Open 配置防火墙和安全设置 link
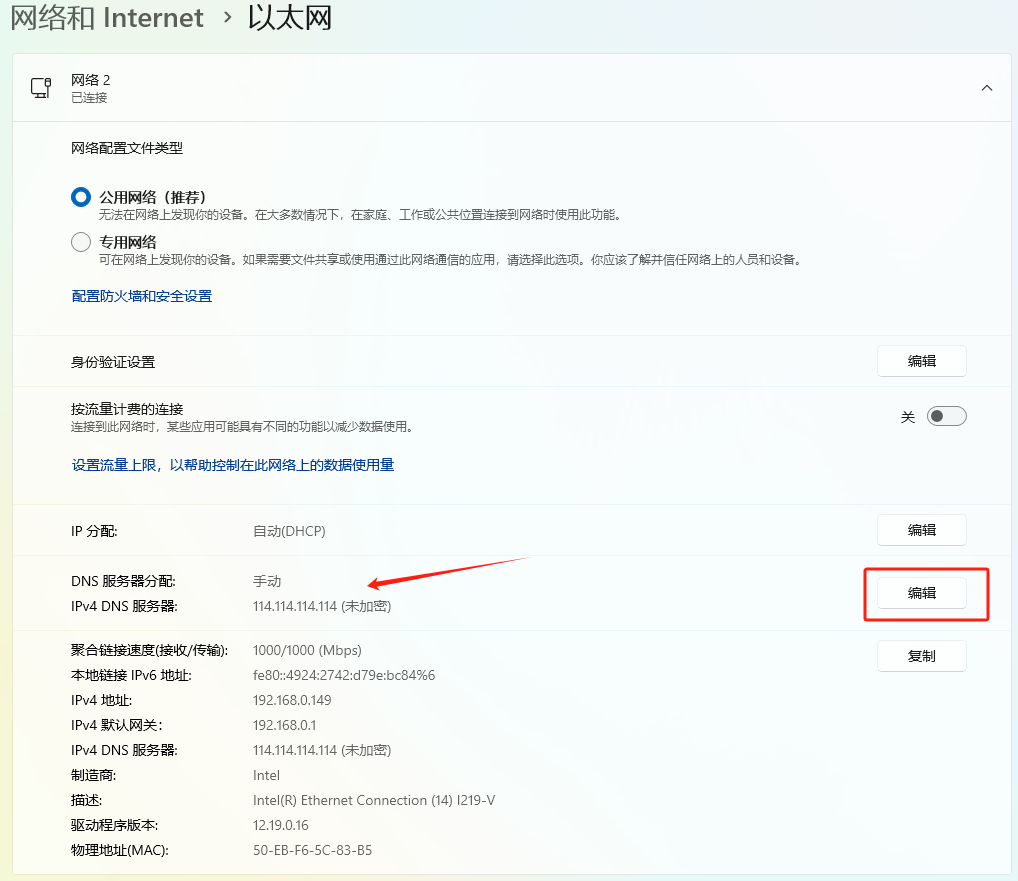The height and width of the screenshot is (881, 1018). coord(142,296)
